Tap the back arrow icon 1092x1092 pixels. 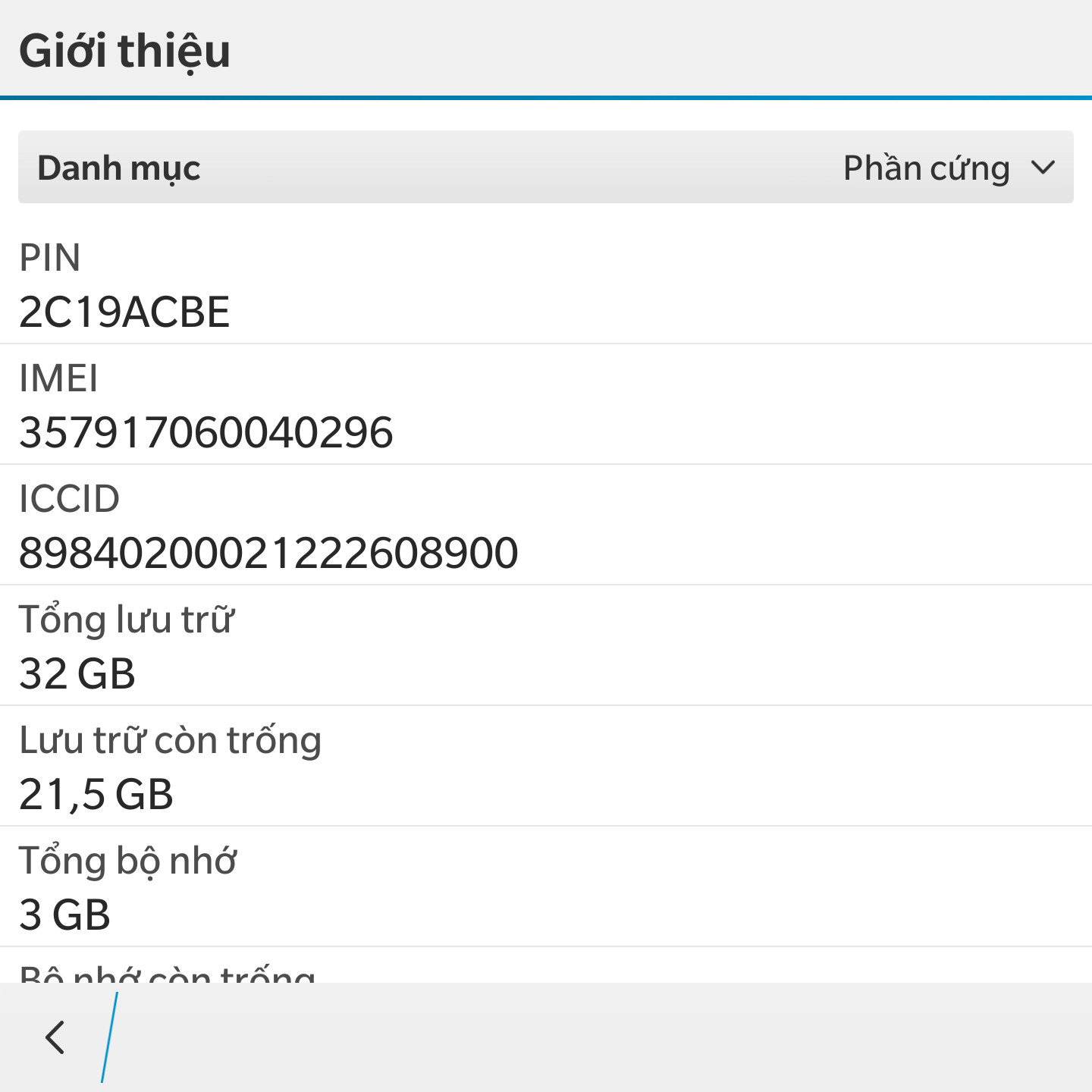[55, 1037]
